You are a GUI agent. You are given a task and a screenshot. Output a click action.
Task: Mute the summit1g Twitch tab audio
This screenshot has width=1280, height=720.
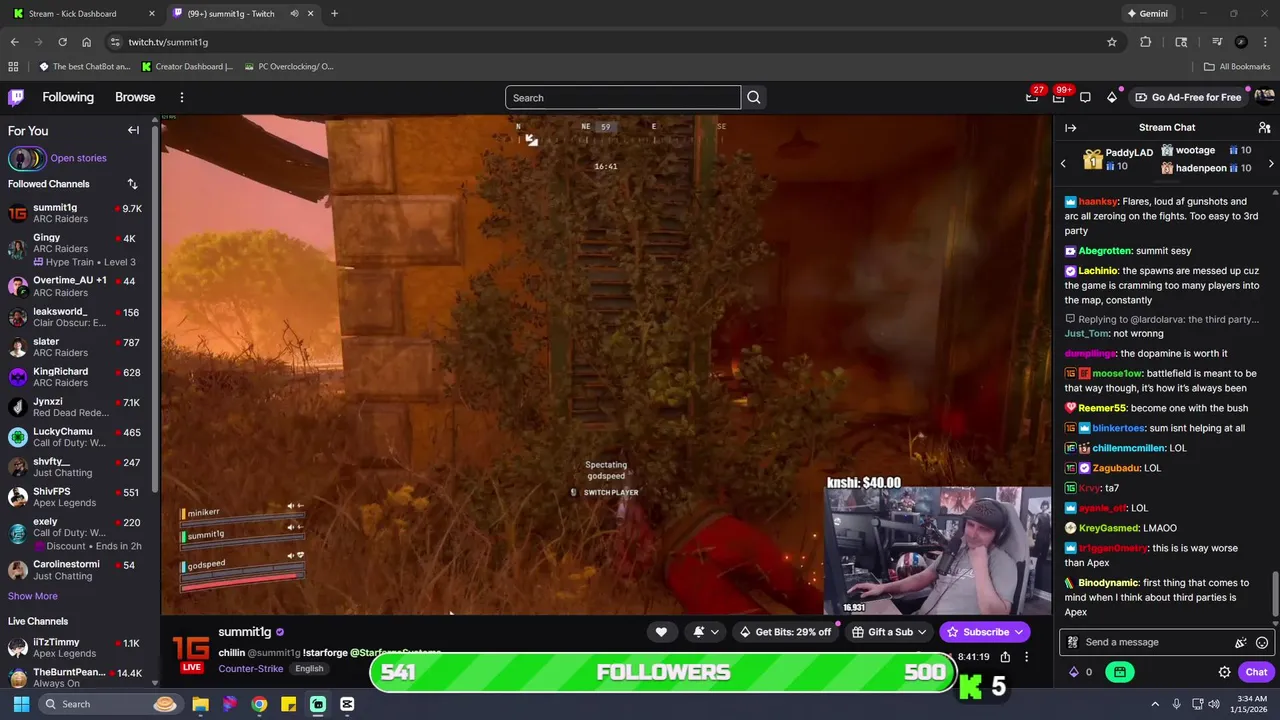click(295, 14)
